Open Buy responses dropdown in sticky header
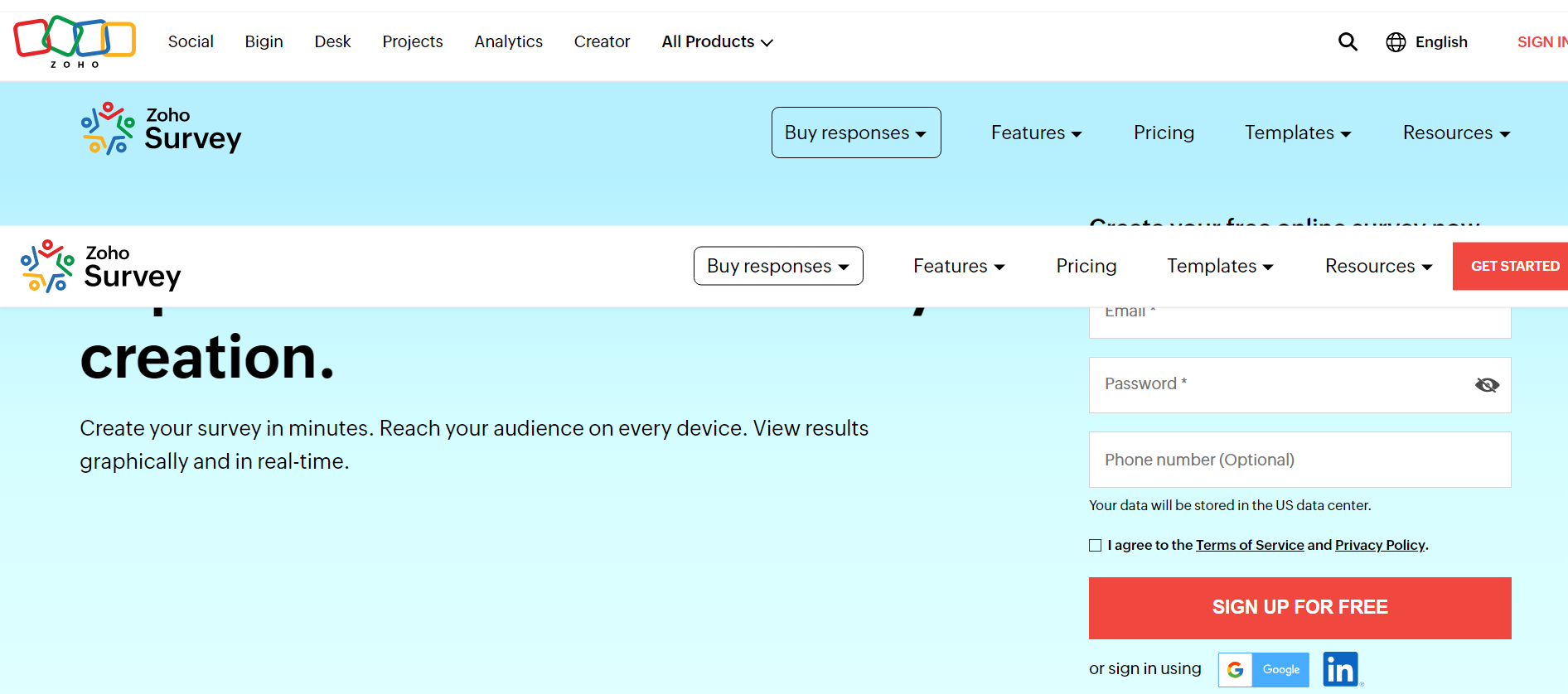 778,266
